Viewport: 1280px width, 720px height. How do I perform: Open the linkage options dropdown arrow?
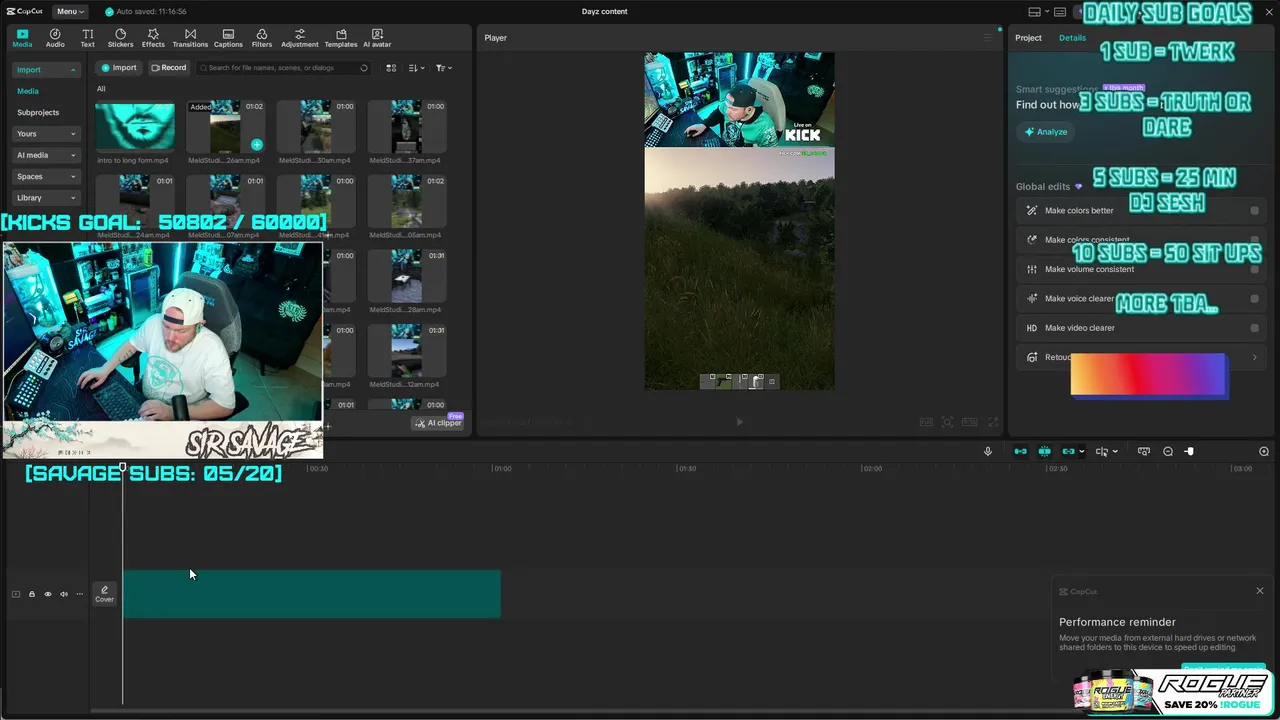(x=1081, y=452)
